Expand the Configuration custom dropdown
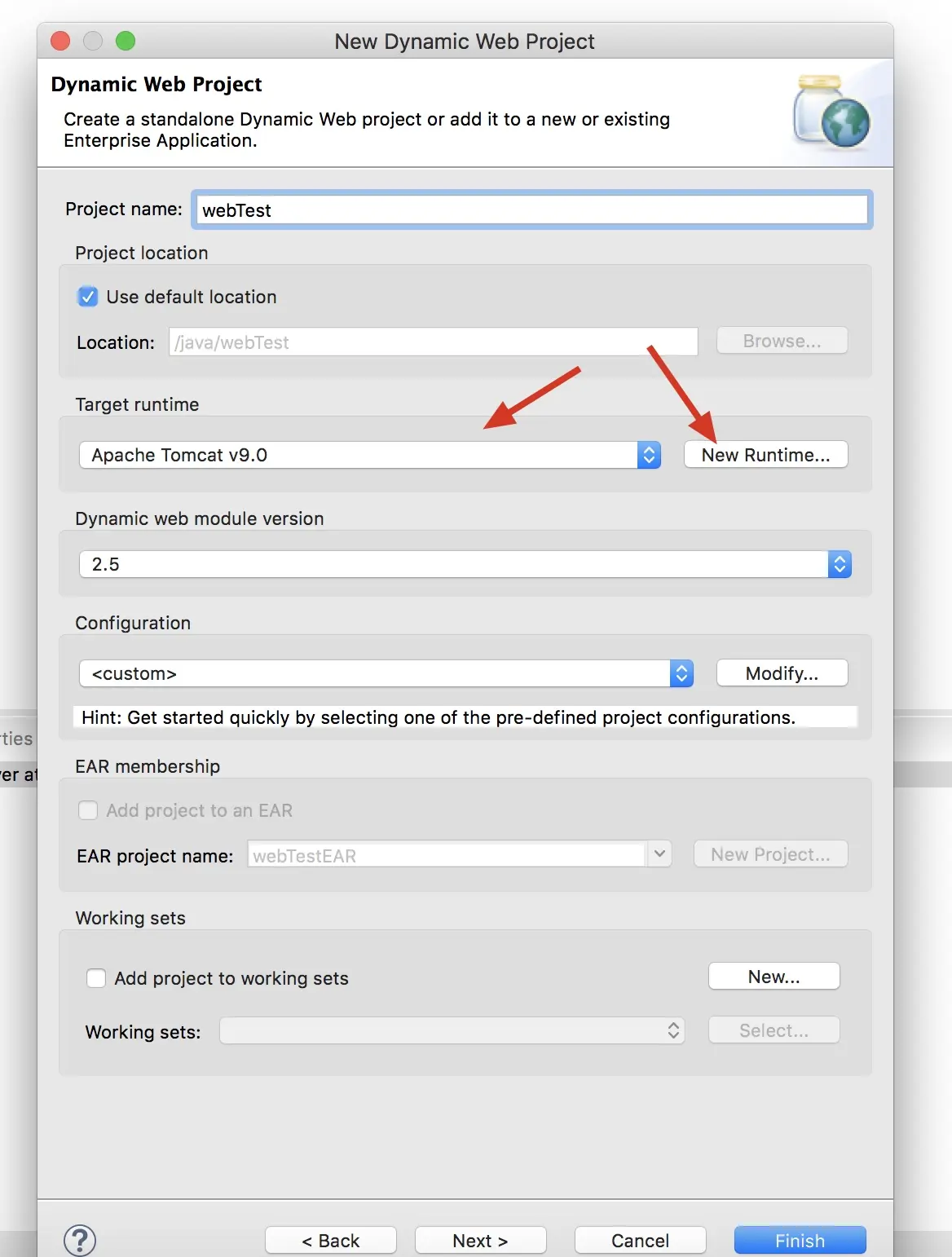Image resolution: width=952 pixels, height=1257 pixels. point(386,673)
